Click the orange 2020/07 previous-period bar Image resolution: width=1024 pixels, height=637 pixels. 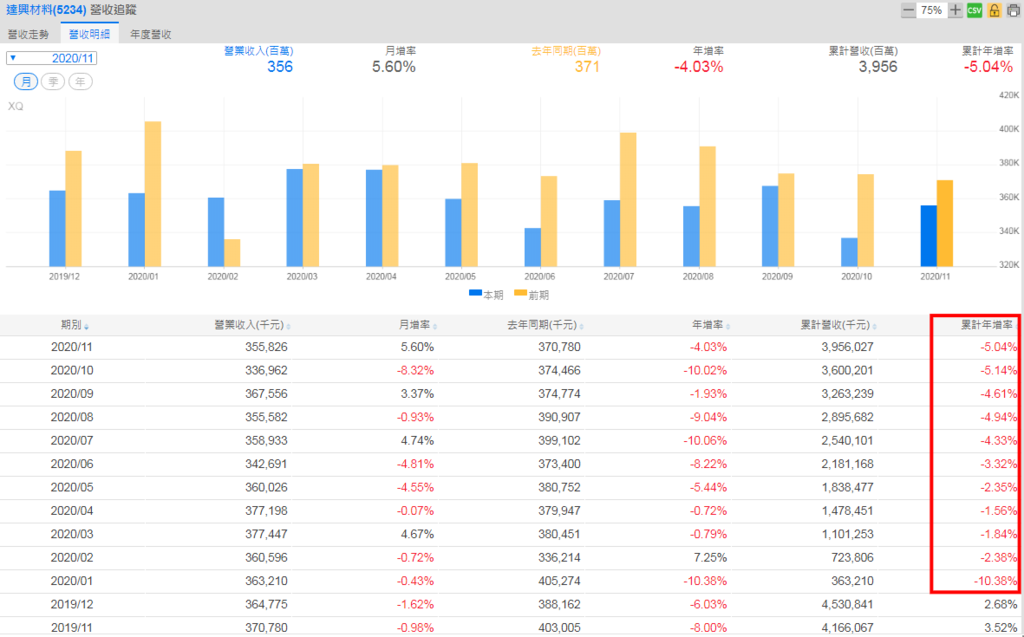point(628,200)
